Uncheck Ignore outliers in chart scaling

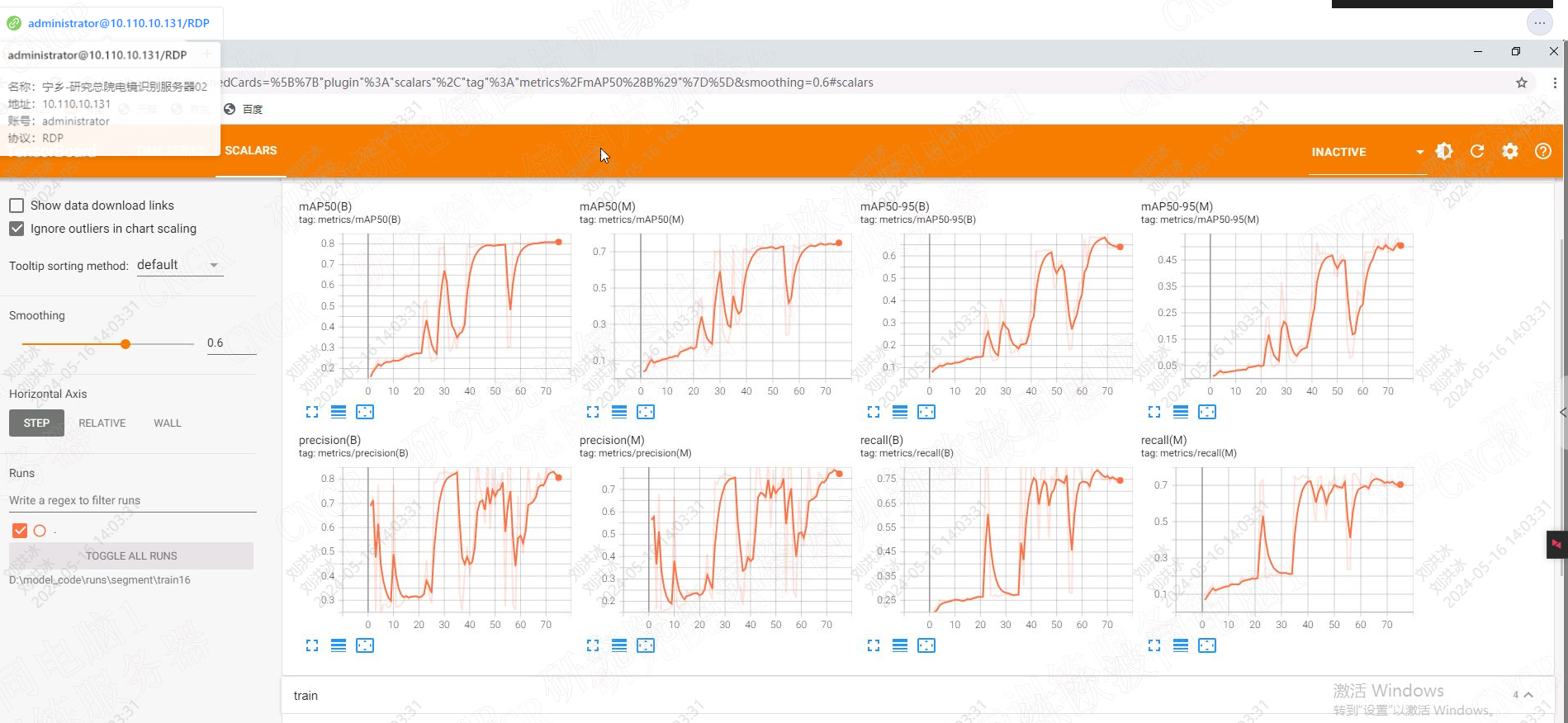[17, 229]
